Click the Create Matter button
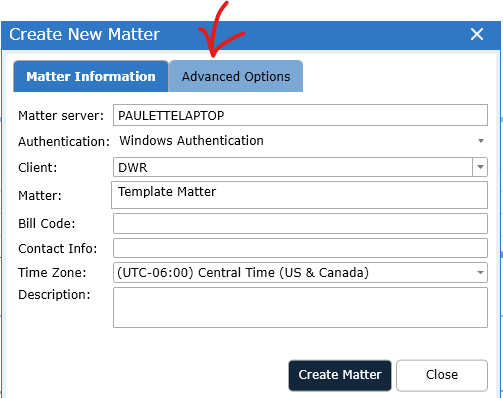This screenshot has width=503, height=398. click(340, 375)
